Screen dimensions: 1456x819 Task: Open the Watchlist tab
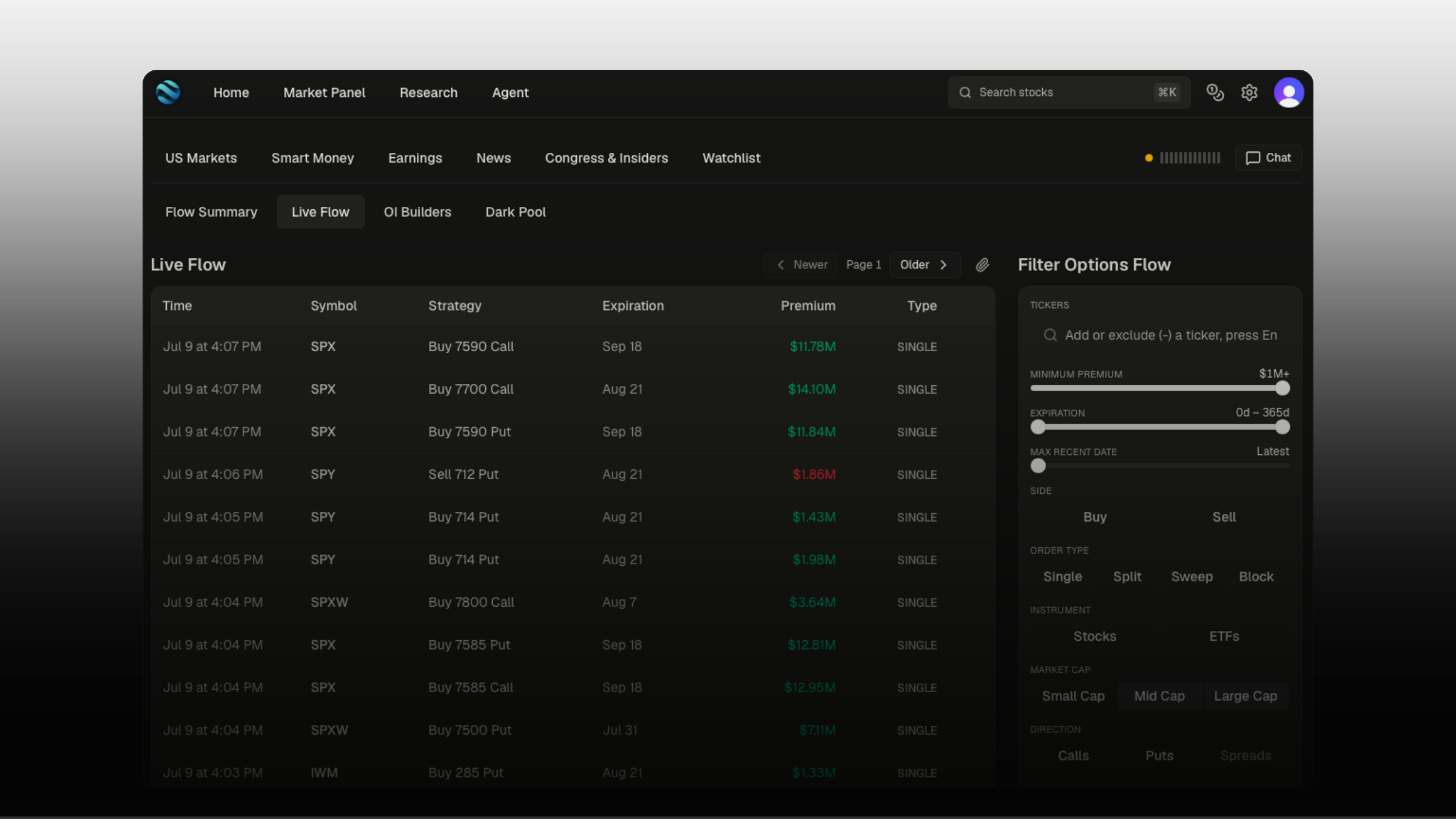731,158
